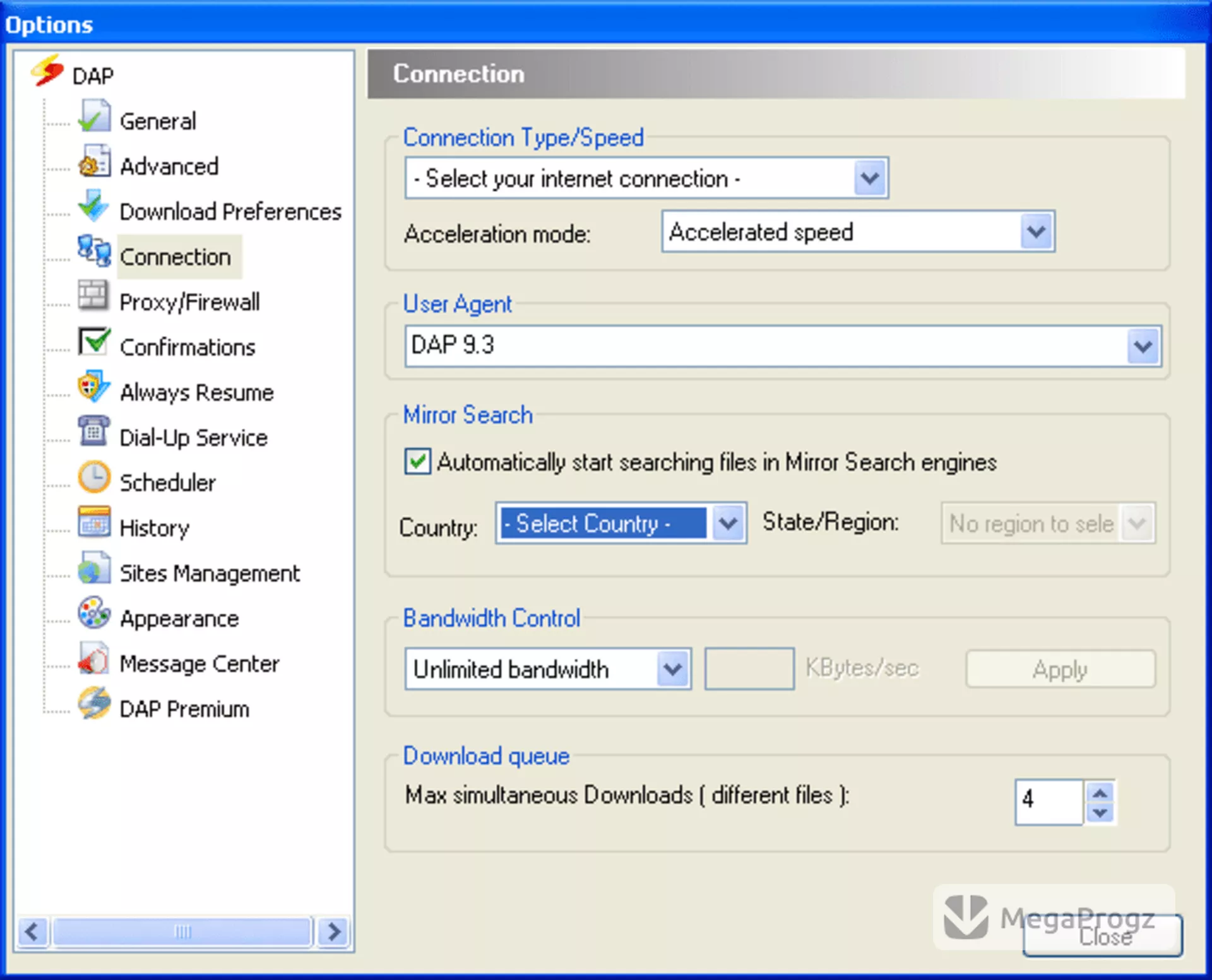Open Sites Management settings

coord(210,573)
